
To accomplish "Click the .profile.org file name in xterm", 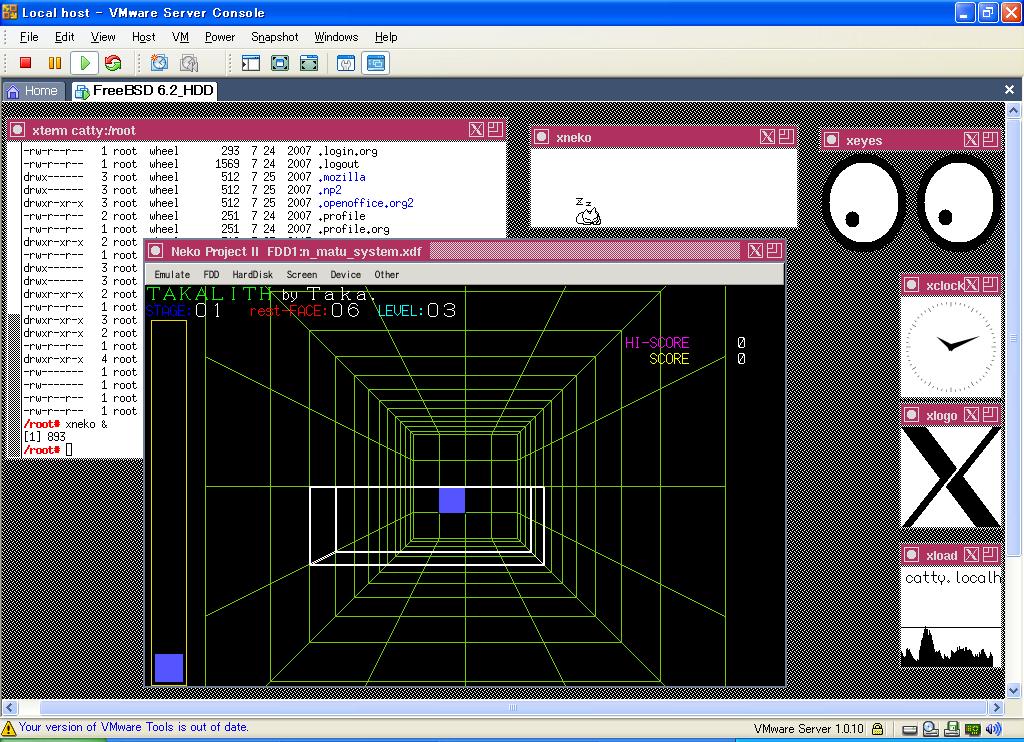I will (354, 229).
